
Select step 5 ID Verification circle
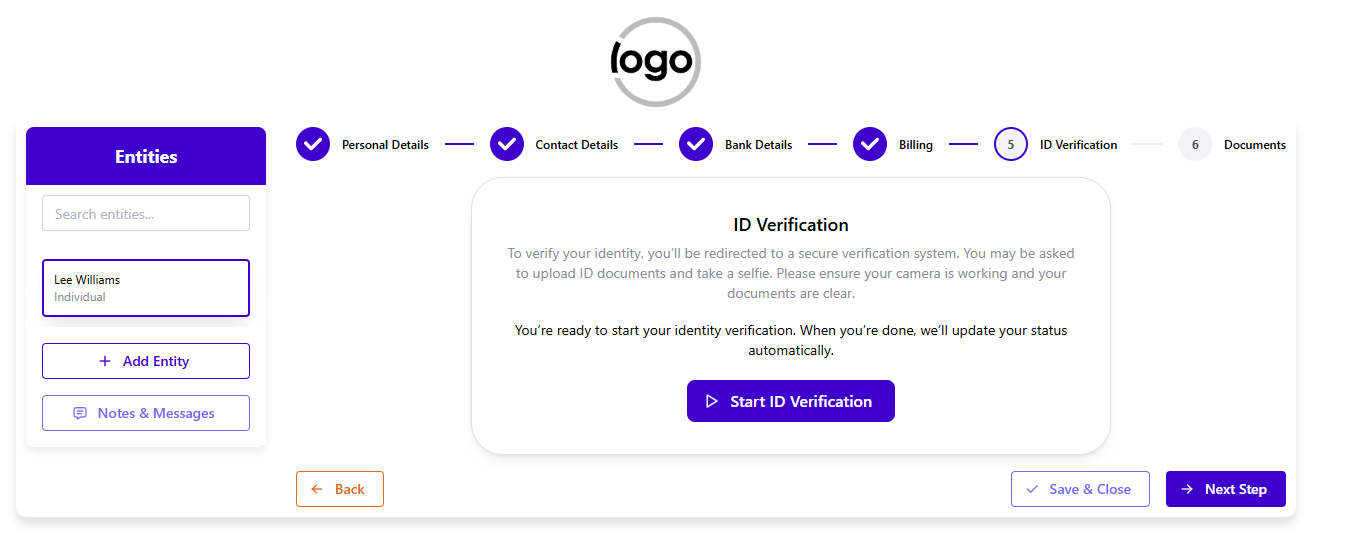[x=1011, y=144]
